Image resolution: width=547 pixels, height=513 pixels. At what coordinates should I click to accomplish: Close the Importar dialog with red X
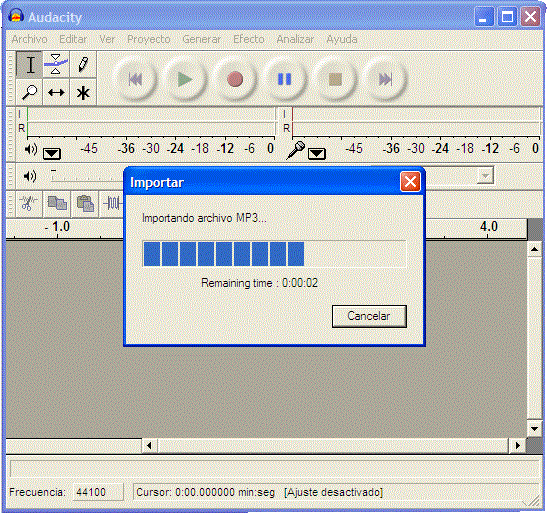point(410,181)
